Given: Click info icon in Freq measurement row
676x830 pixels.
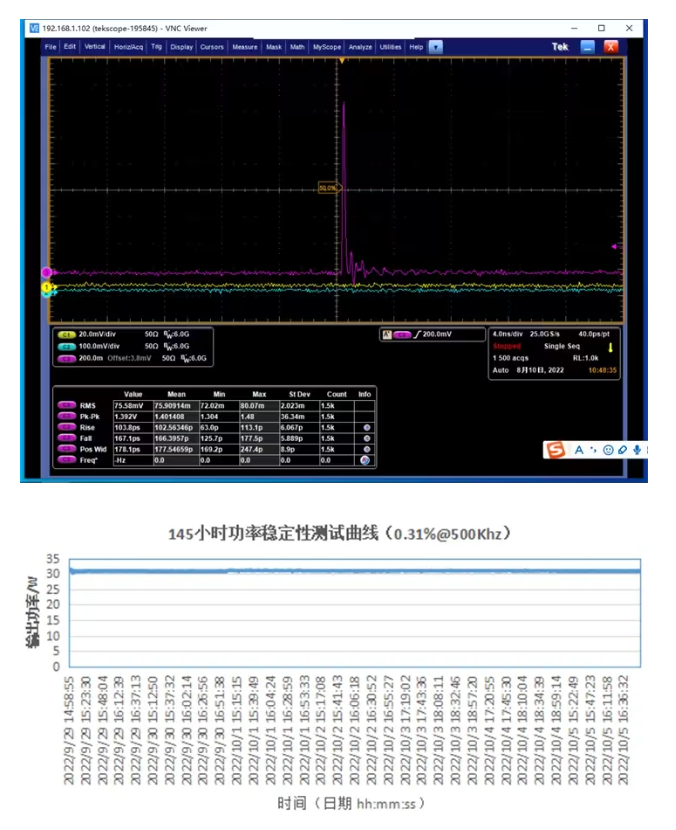Looking at the screenshot, I should [366, 460].
